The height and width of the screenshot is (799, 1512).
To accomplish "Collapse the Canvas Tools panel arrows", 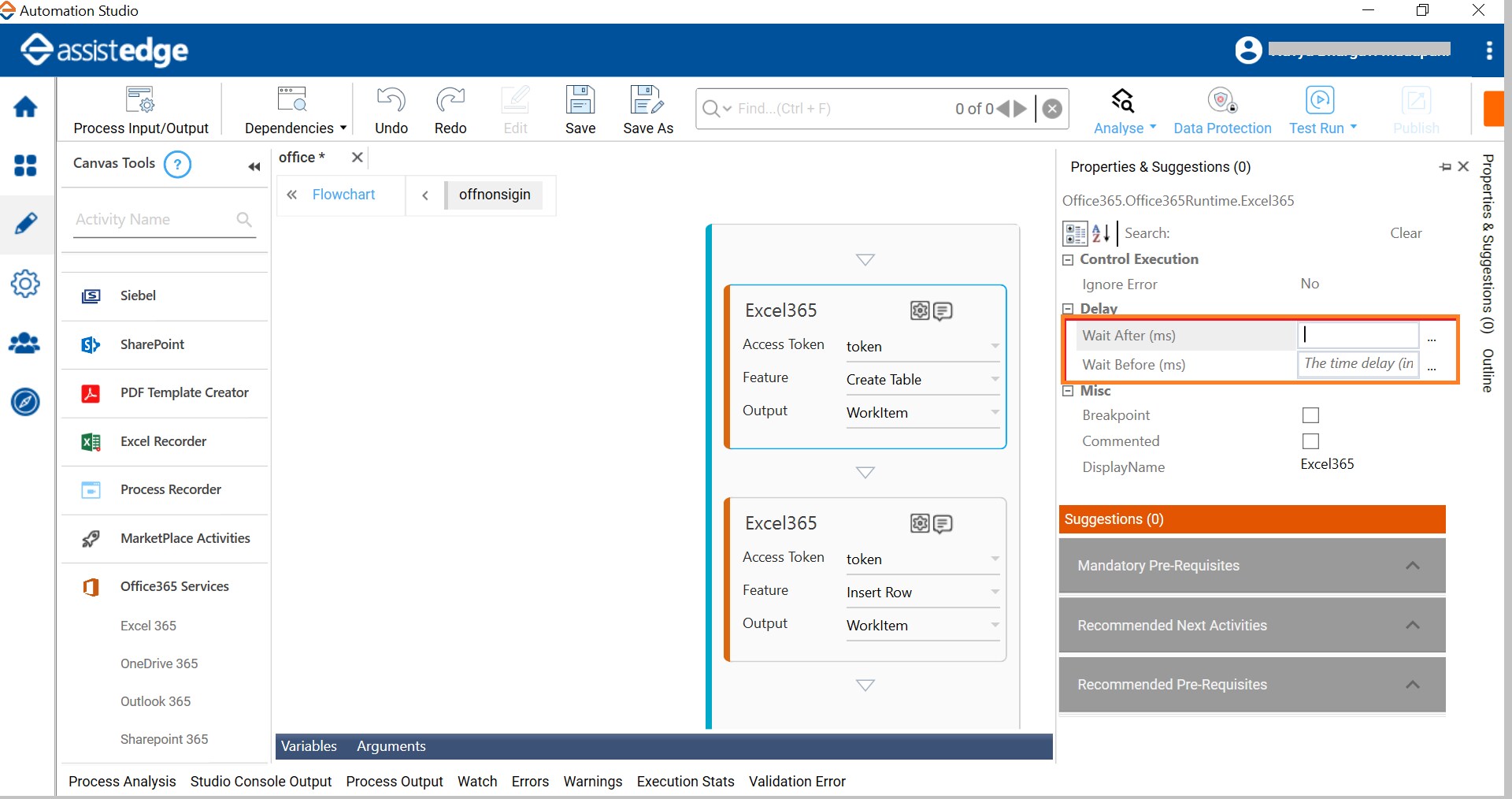I will [254, 166].
